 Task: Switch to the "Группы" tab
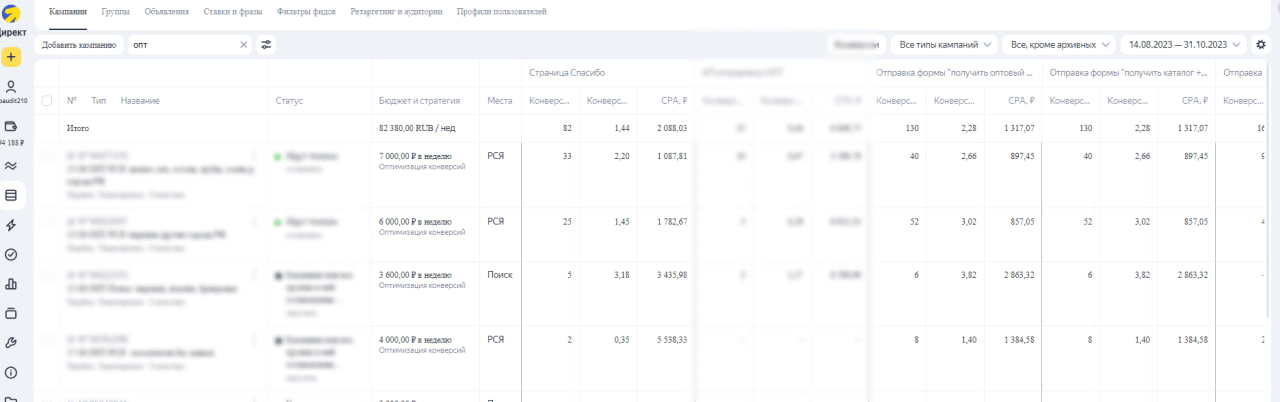tap(115, 12)
